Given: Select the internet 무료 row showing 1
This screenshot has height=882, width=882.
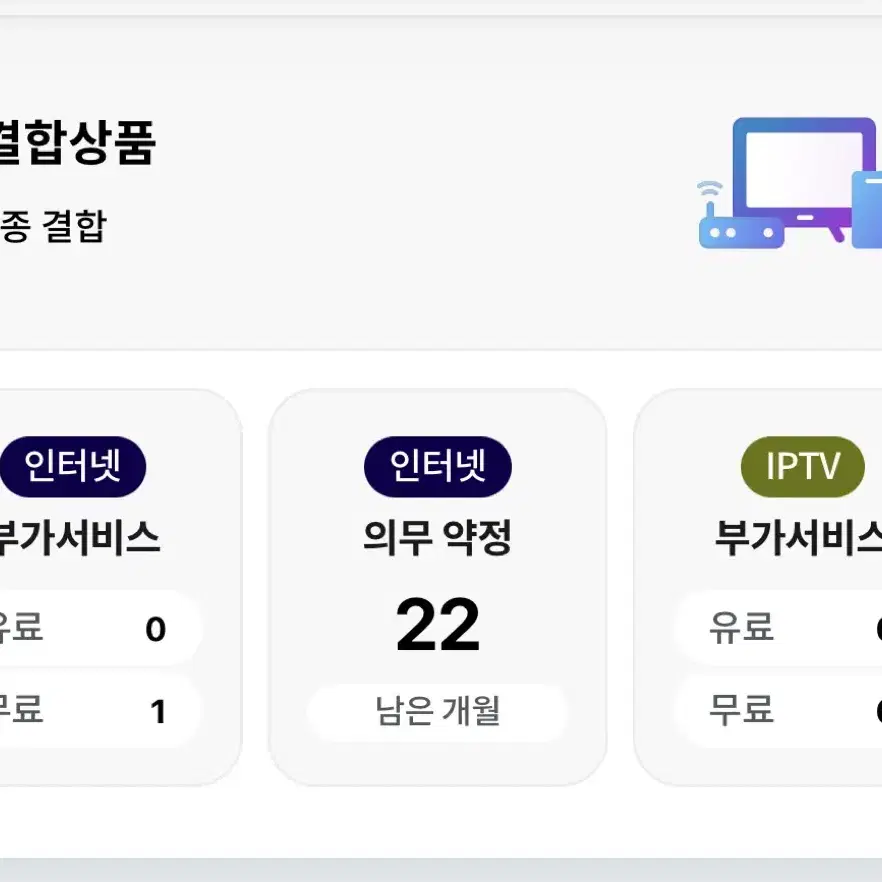Looking at the screenshot, I should [100, 711].
